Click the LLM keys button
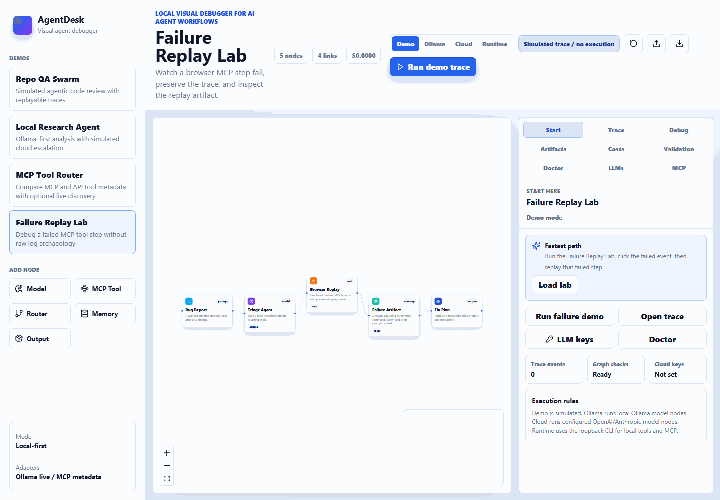Viewport: 720px width, 500px height. pyautogui.click(x=569, y=339)
